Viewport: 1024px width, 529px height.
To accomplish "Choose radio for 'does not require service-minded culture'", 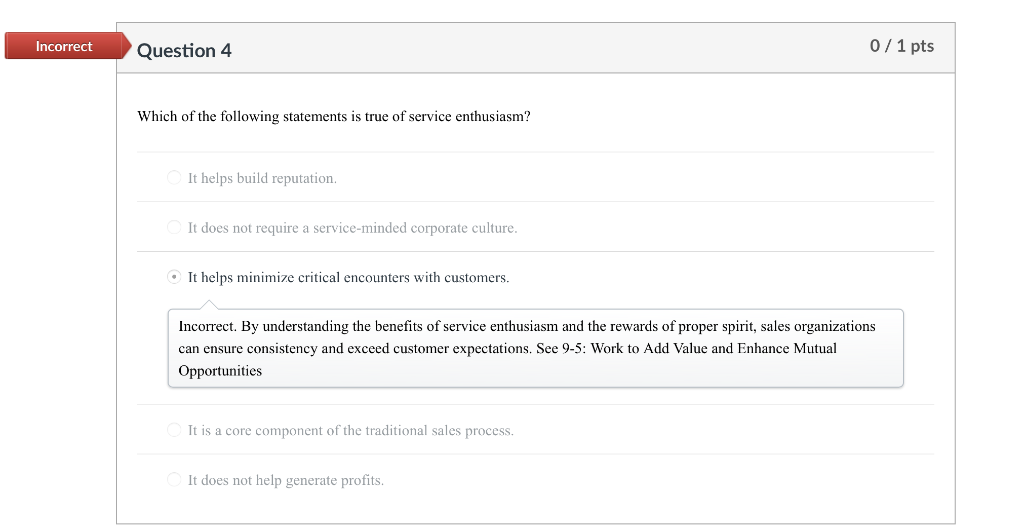I will tap(174, 228).
